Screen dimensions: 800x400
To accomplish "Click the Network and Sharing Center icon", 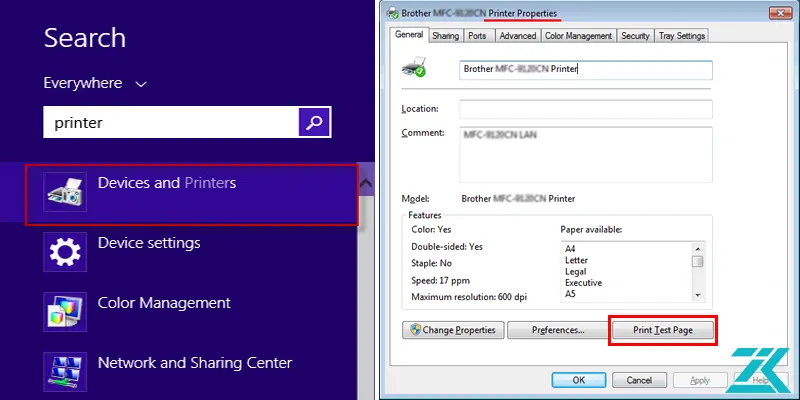I will coord(65,372).
